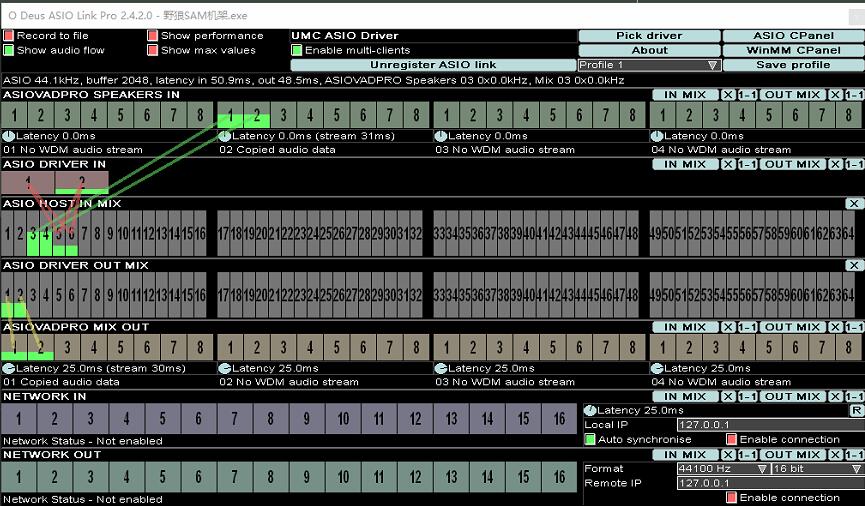Click IN MIX for ASIOVADPRO Mix Out
This screenshot has width=865, height=506.
click(x=685, y=327)
